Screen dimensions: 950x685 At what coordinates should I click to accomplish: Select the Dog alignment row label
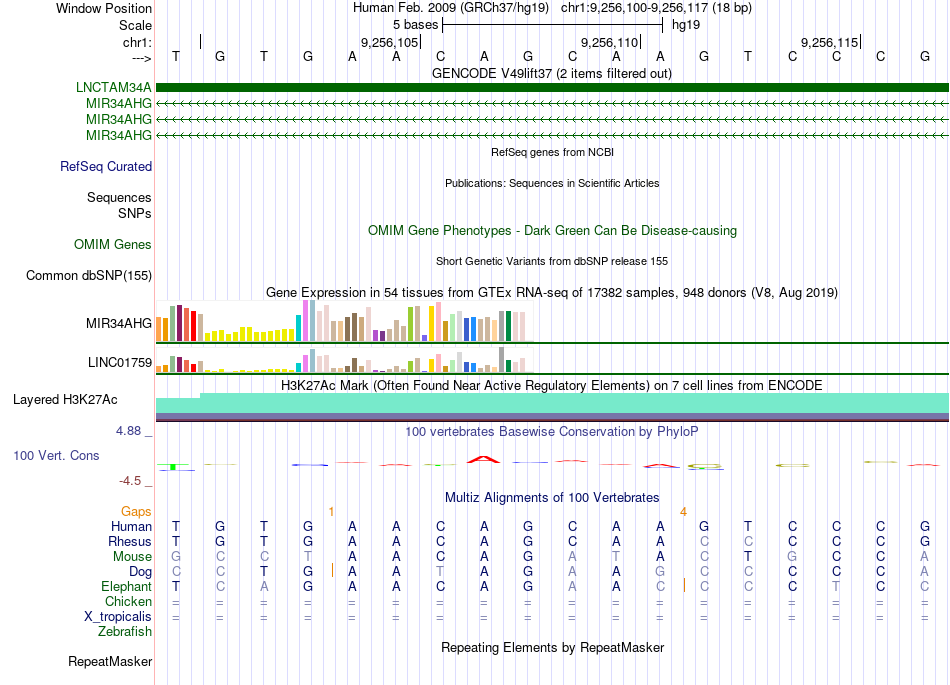pos(141,572)
